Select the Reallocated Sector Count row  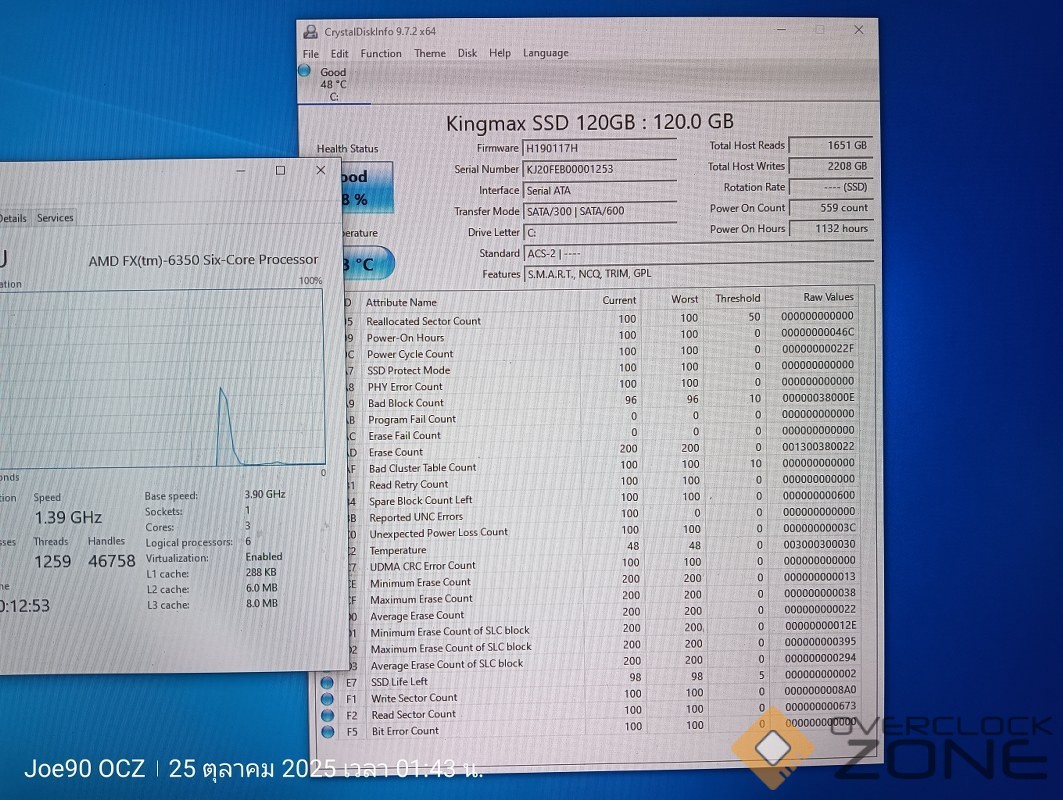click(x=423, y=321)
